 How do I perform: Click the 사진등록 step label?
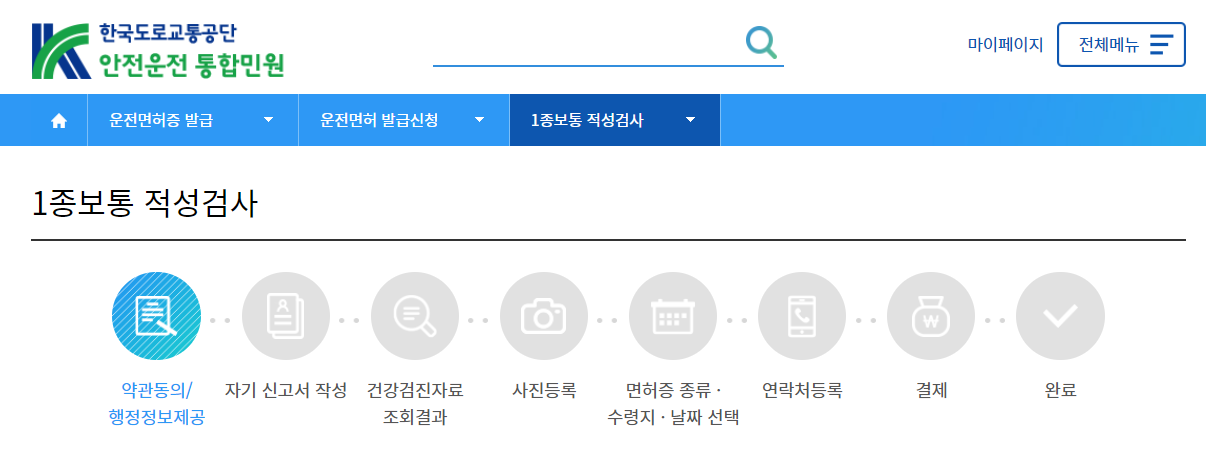[x=544, y=390]
